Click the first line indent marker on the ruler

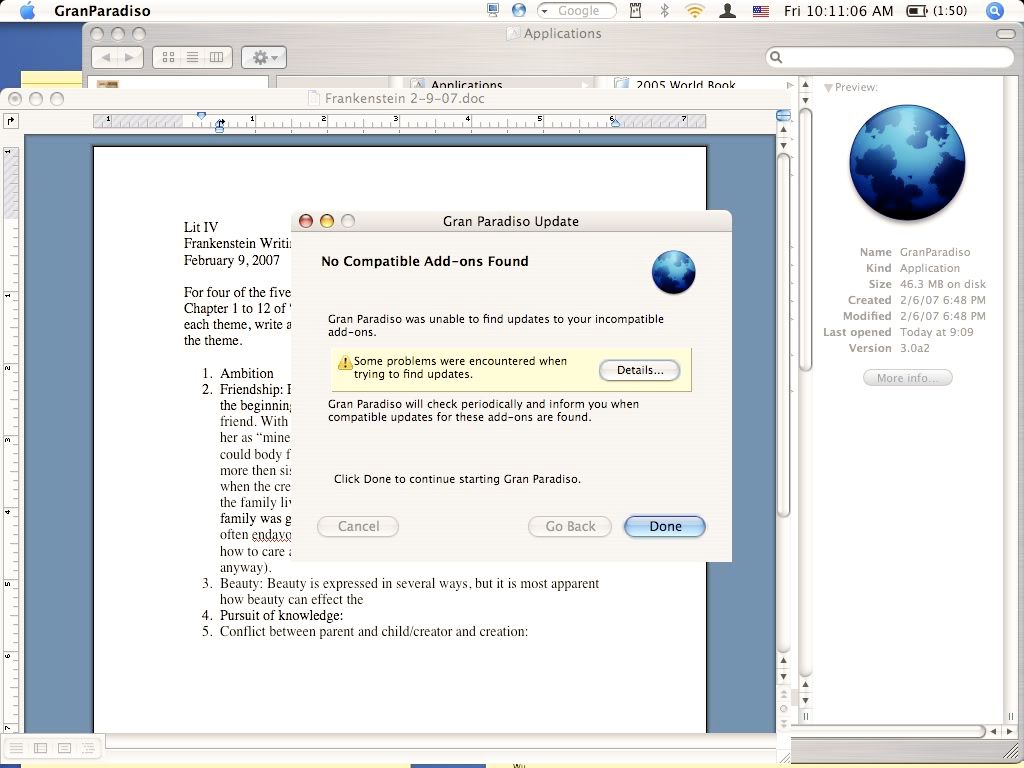201,116
